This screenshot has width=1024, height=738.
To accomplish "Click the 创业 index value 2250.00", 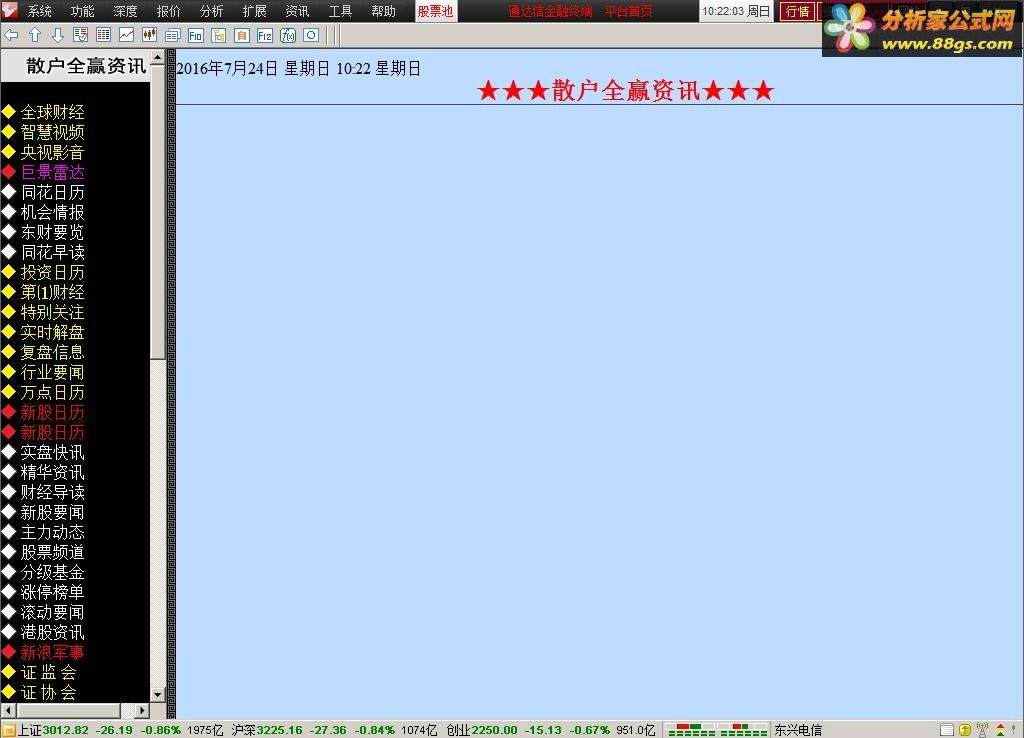I will pos(494,730).
